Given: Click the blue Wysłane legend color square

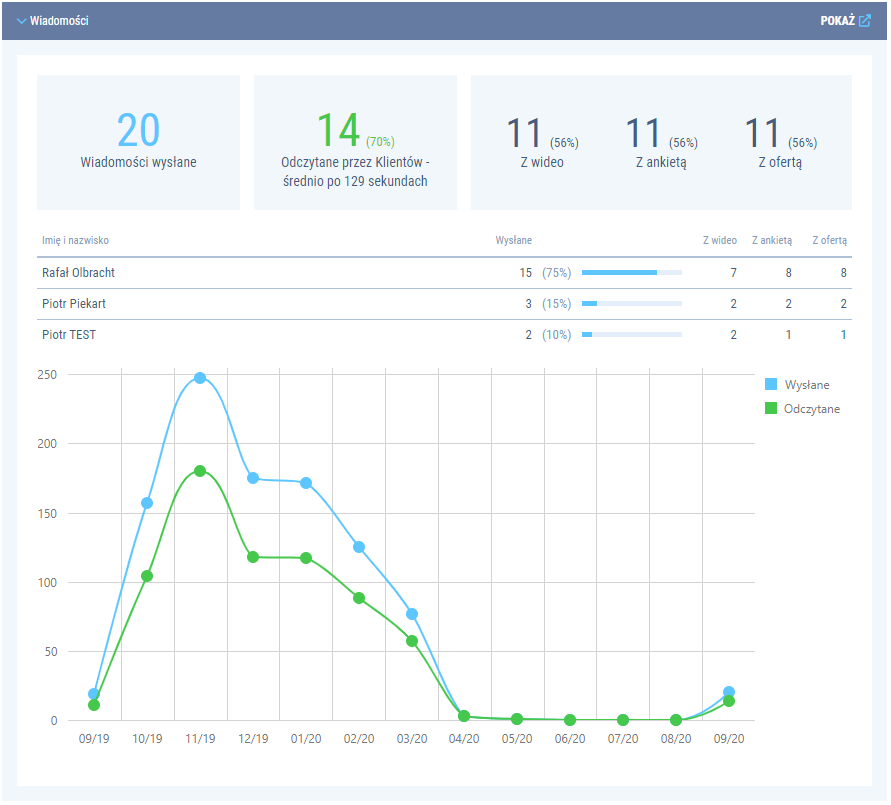Looking at the screenshot, I should click(x=771, y=385).
